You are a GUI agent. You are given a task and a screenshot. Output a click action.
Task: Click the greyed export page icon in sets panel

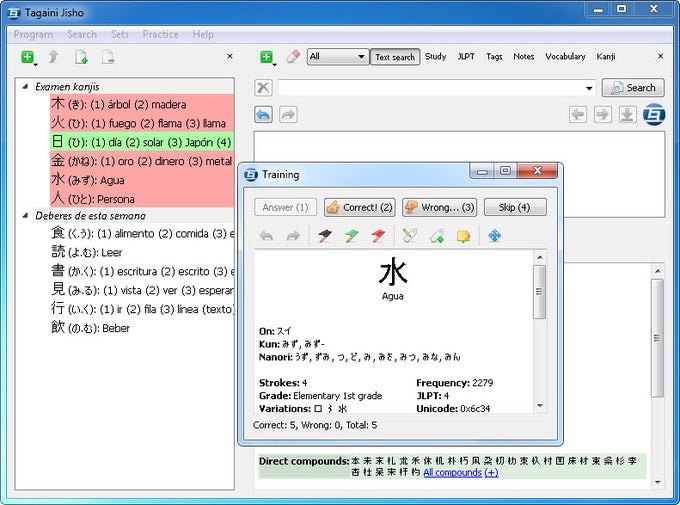[108, 57]
